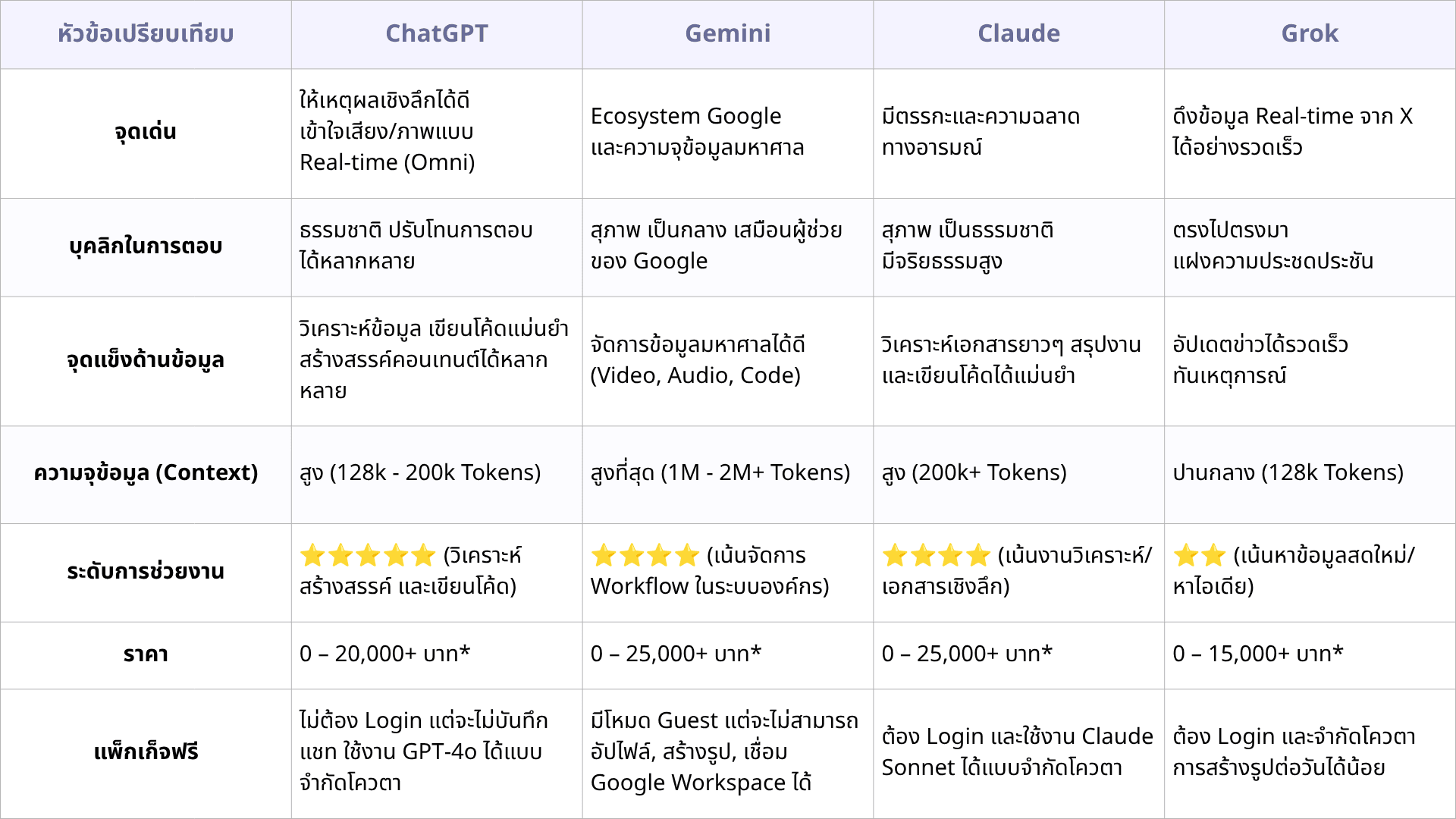Select the Claude column header

(x=1019, y=33)
